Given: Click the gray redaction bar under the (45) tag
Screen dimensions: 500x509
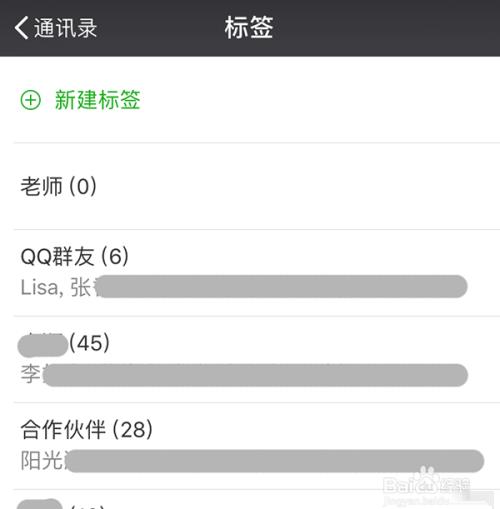Looking at the screenshot, I should pyautogui.click(x=256, y=375).
